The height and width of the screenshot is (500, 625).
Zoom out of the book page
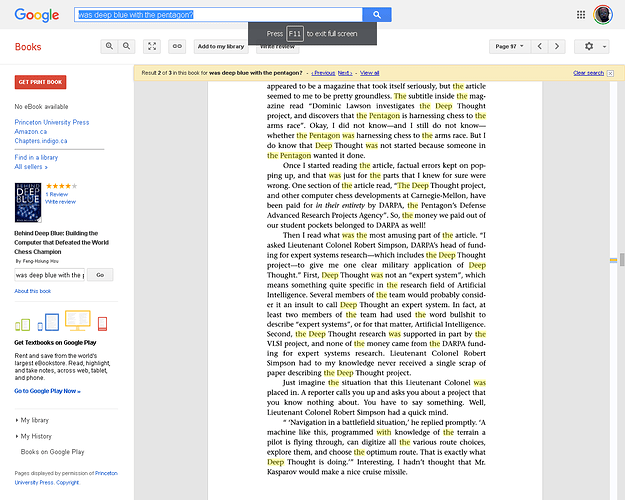click(126, 46)
